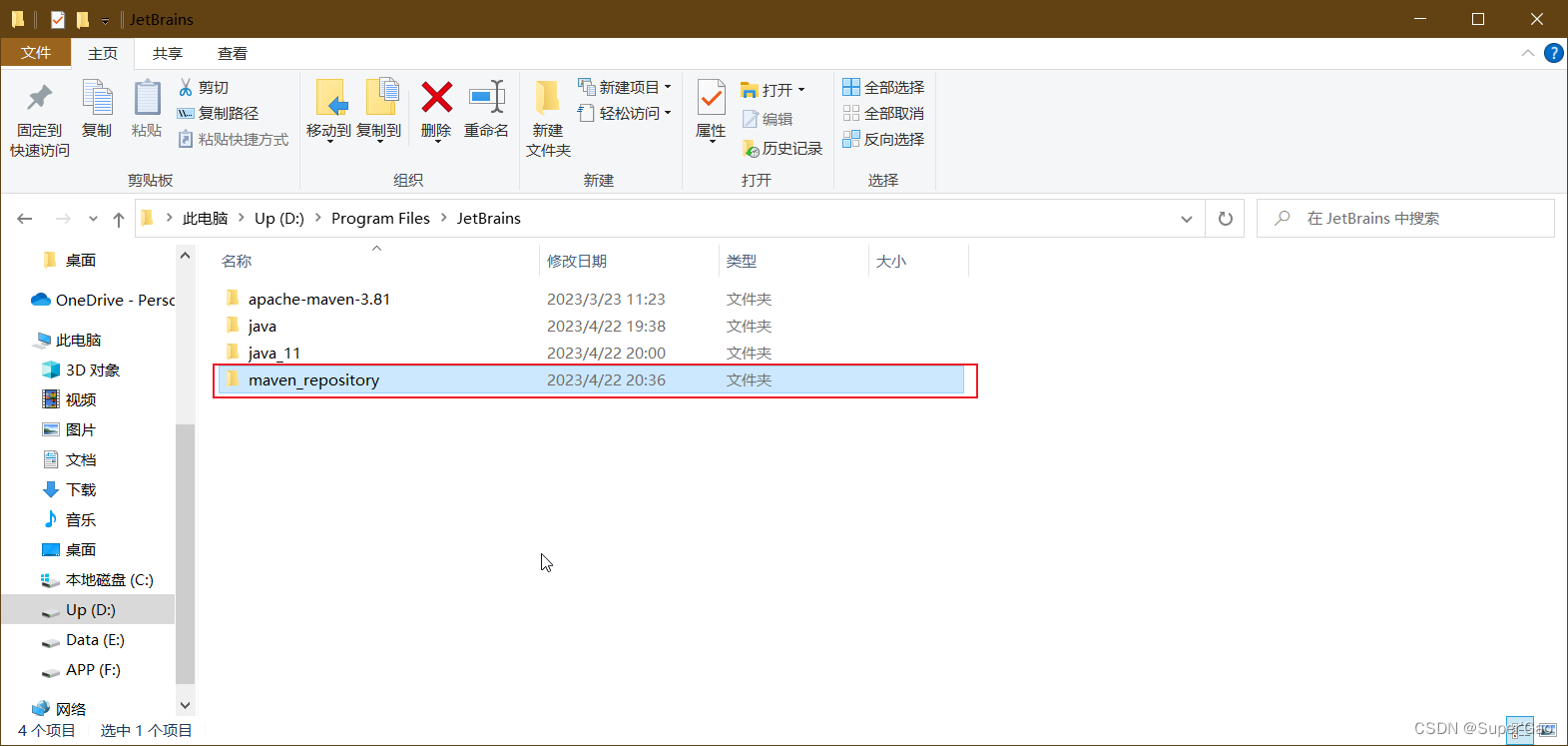Click navigation pane scroll up arrow
The width and height of the screenshot is (1568, 746).
coord(185,256)
